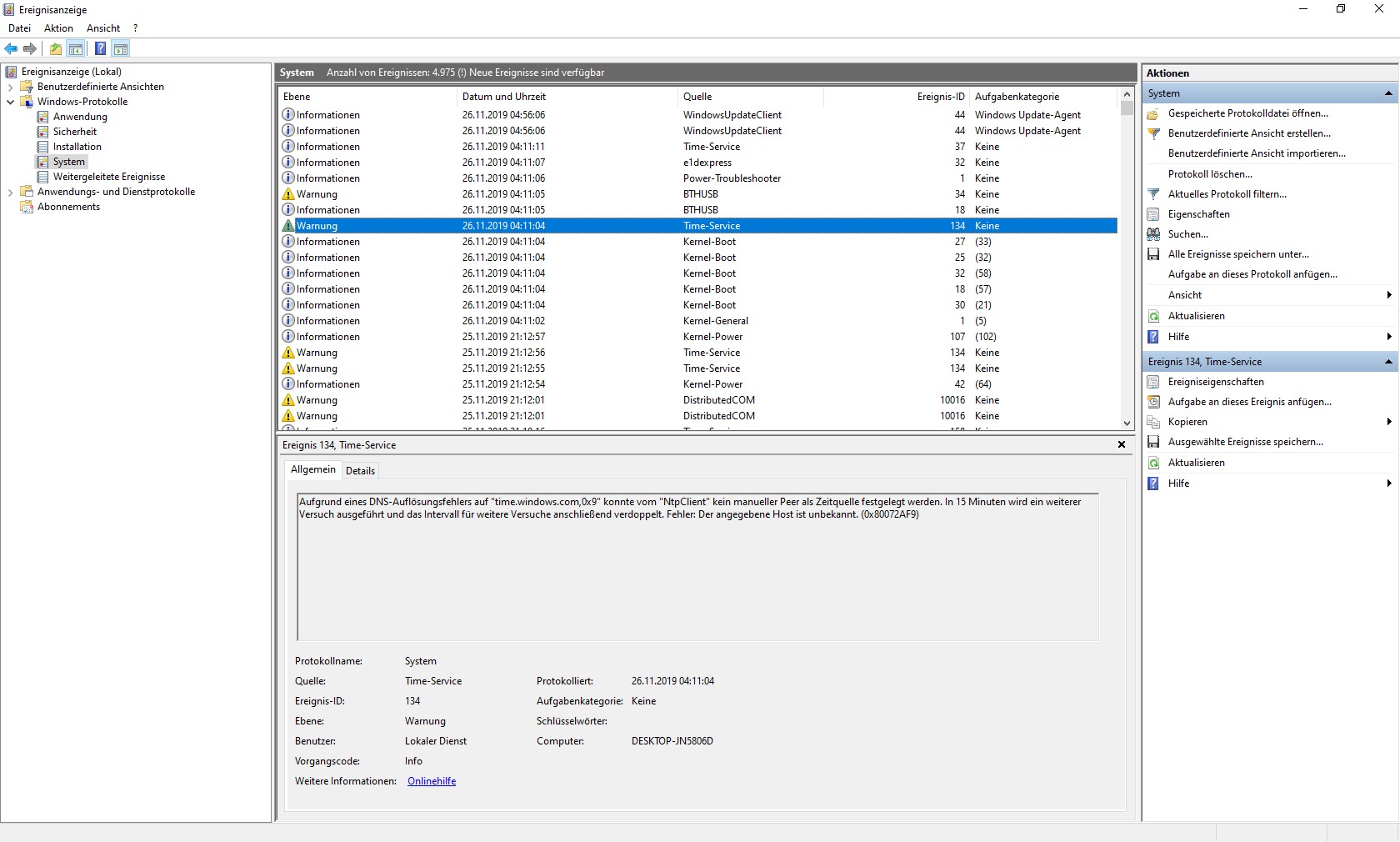
Task: Select the Kernel-General event row
Action: click(698, 321)
